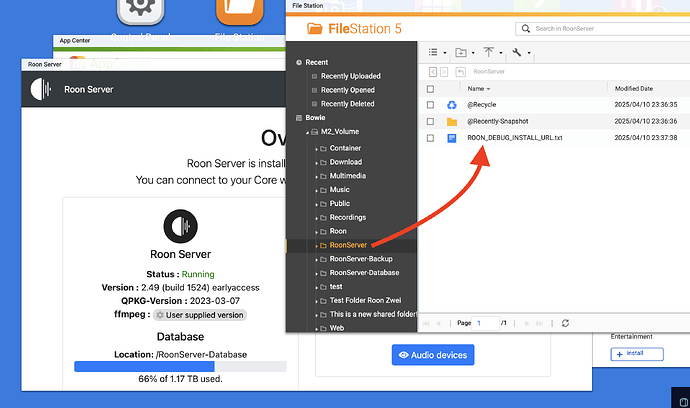
Task: Expand the Download folder arrow
Action: tap(316, 163)
